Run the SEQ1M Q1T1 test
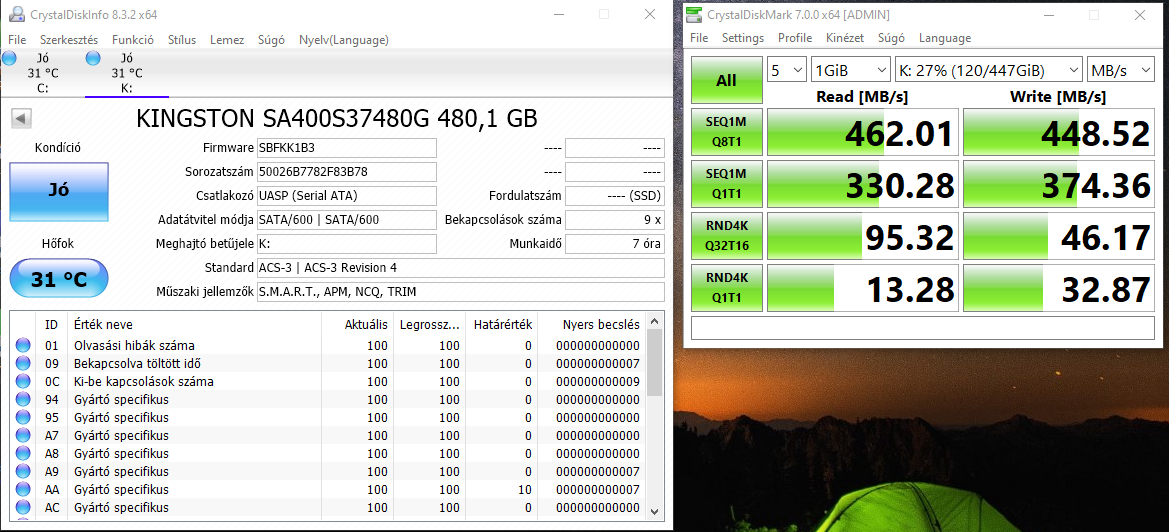This screenshot has height=532, width=1169. coord(726,183)
